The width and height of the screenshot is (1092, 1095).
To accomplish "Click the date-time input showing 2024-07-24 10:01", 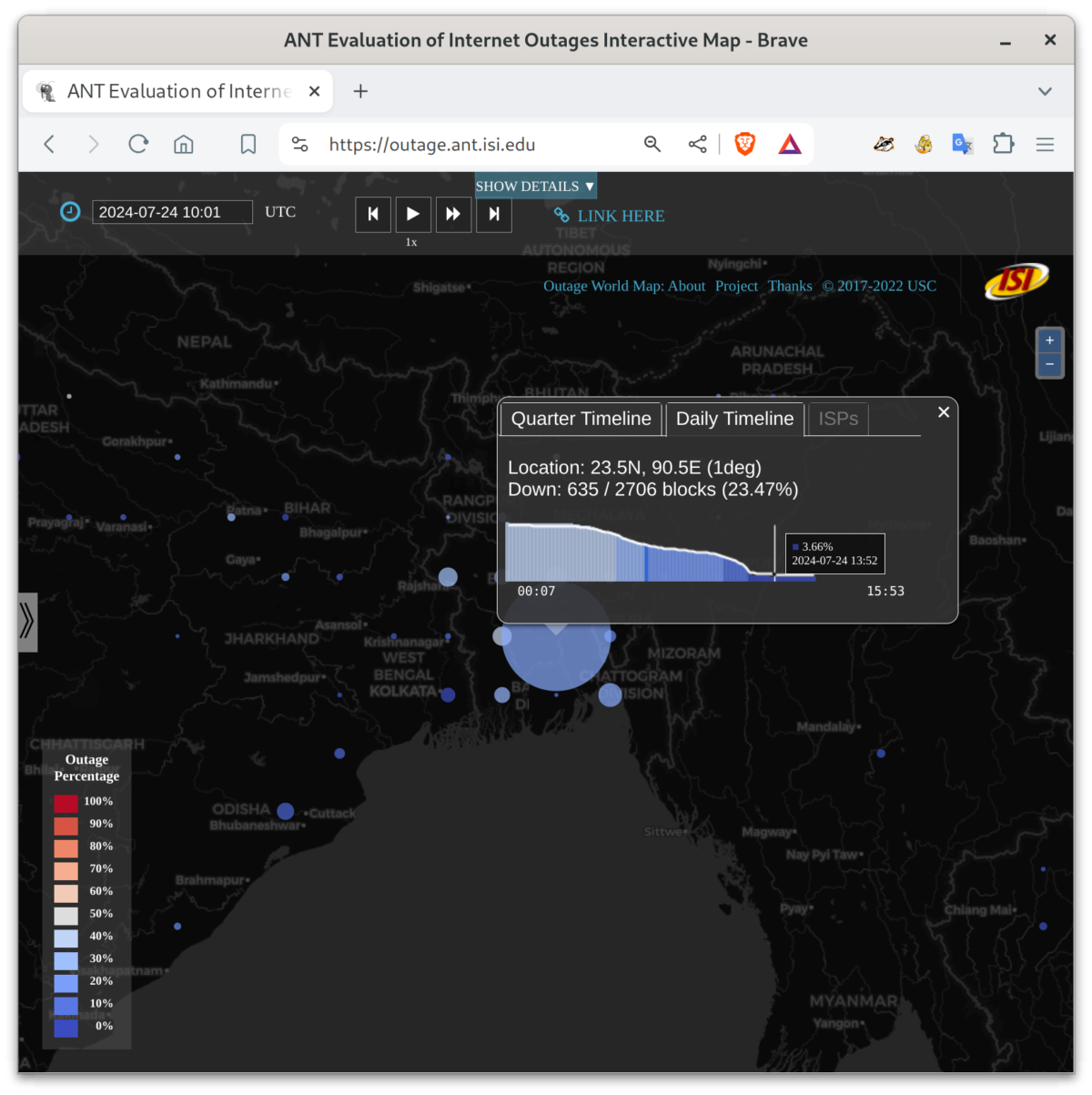I will point(172,211).
